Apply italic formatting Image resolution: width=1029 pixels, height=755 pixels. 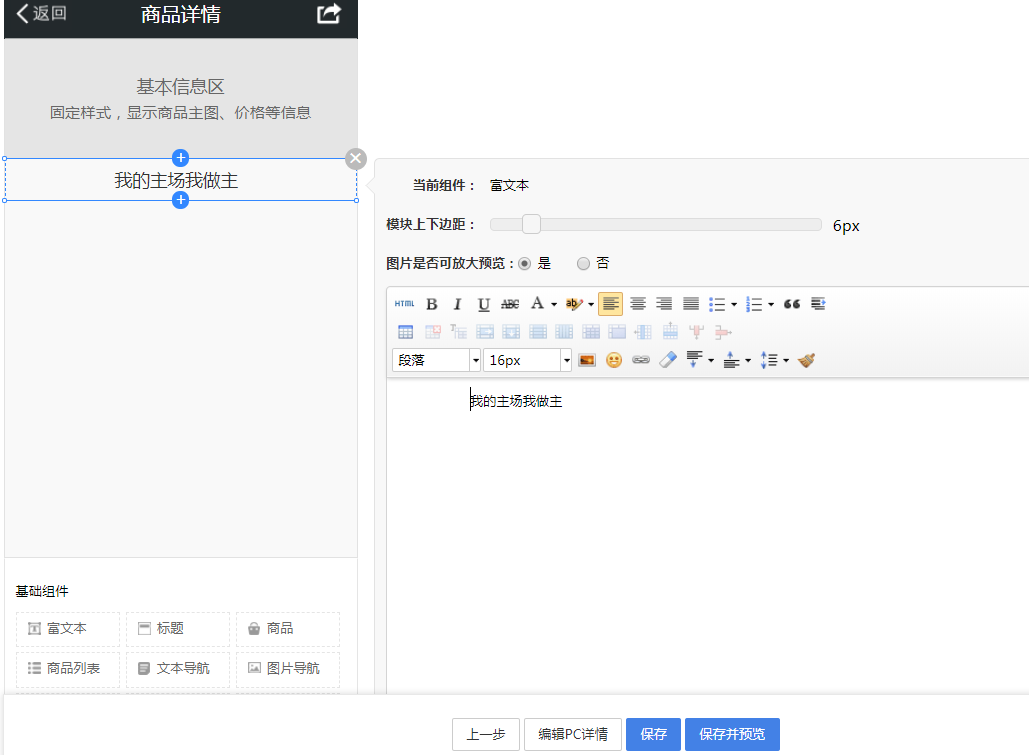coord(458,304)
